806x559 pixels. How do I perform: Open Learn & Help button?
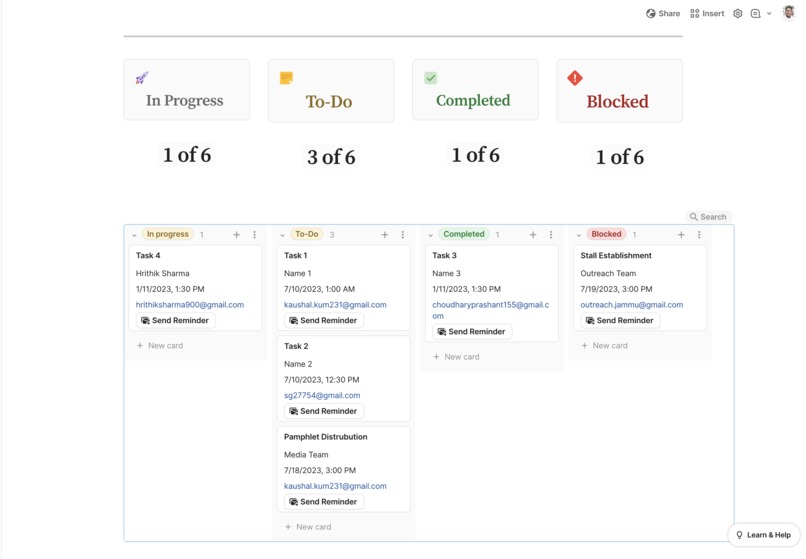763,535
